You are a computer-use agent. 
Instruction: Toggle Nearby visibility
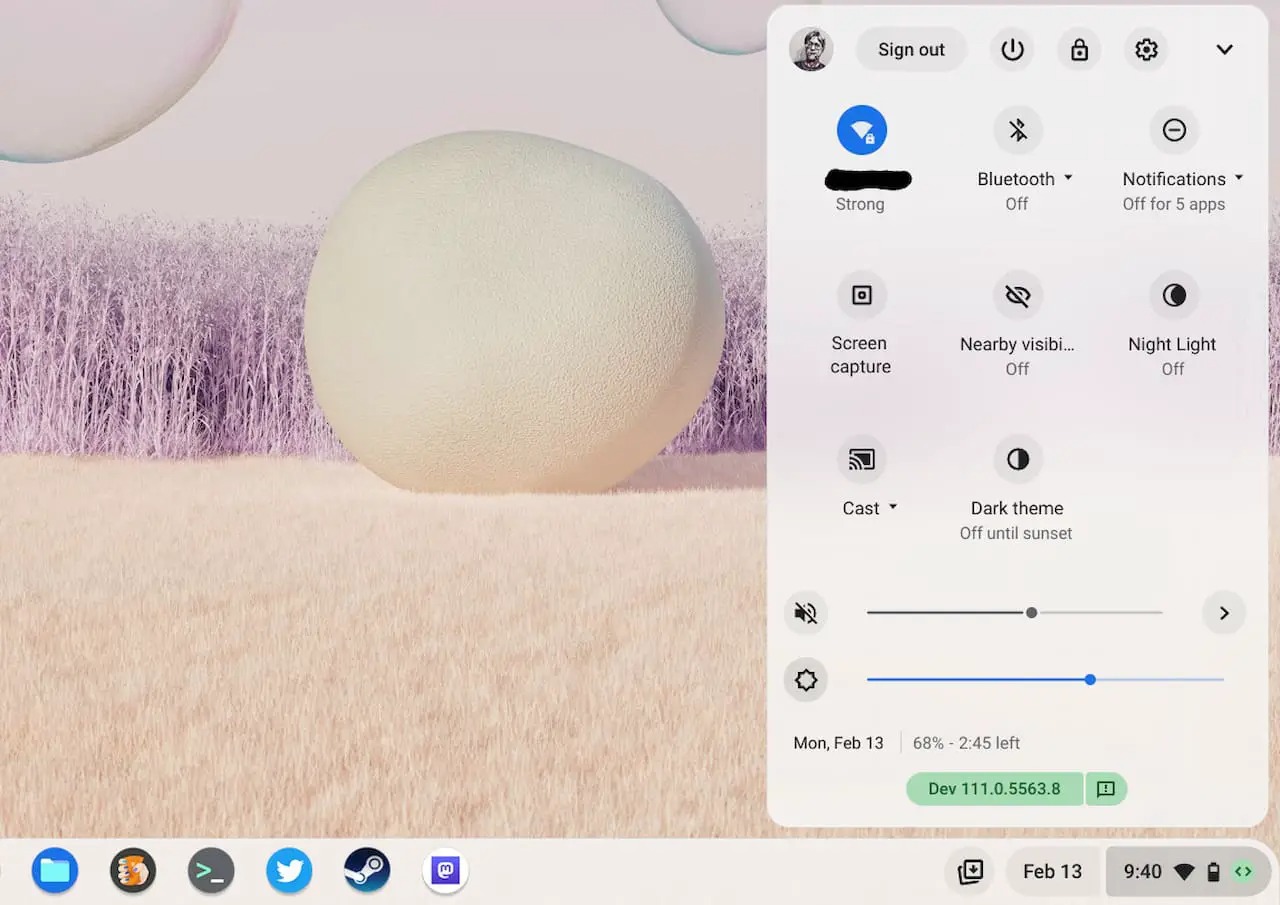pos(1018,295)
